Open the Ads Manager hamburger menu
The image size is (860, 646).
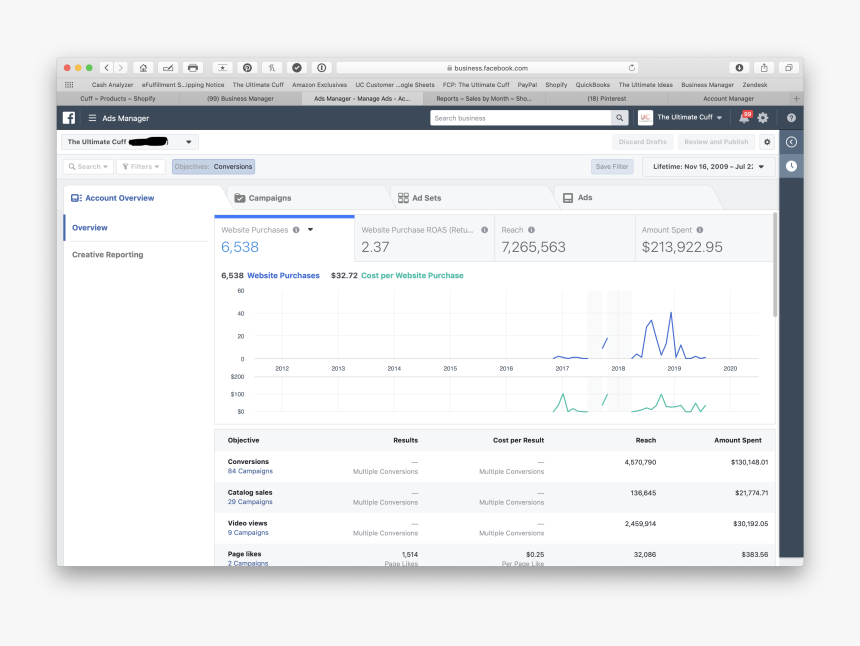point(93,118)
